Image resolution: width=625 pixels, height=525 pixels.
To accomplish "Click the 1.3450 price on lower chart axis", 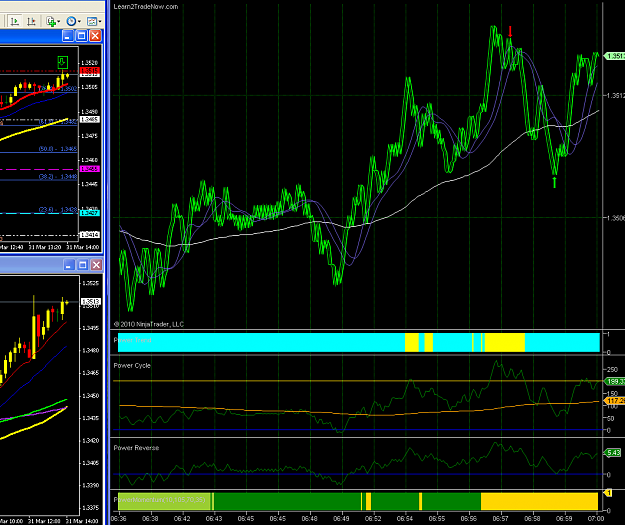I will coord(90,395).
